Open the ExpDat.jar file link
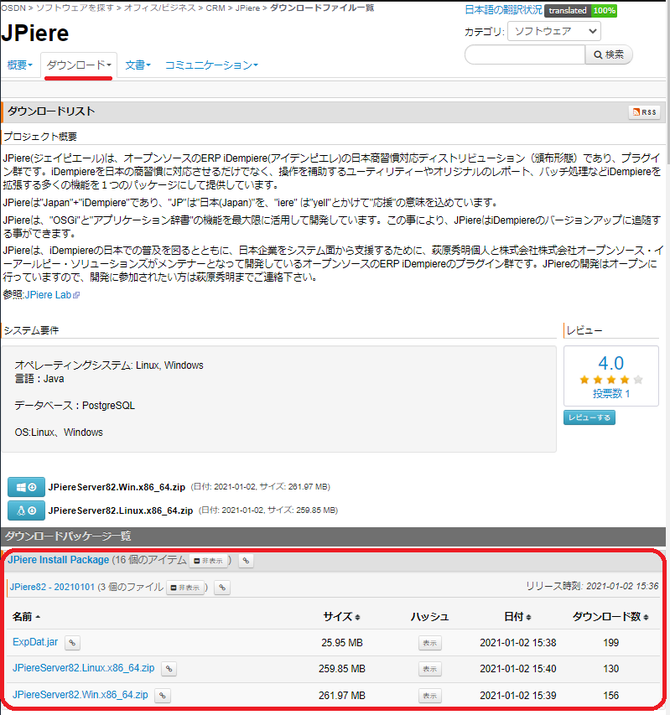The height and width of the screenshot is (715, 670). [x=35, y=642]
